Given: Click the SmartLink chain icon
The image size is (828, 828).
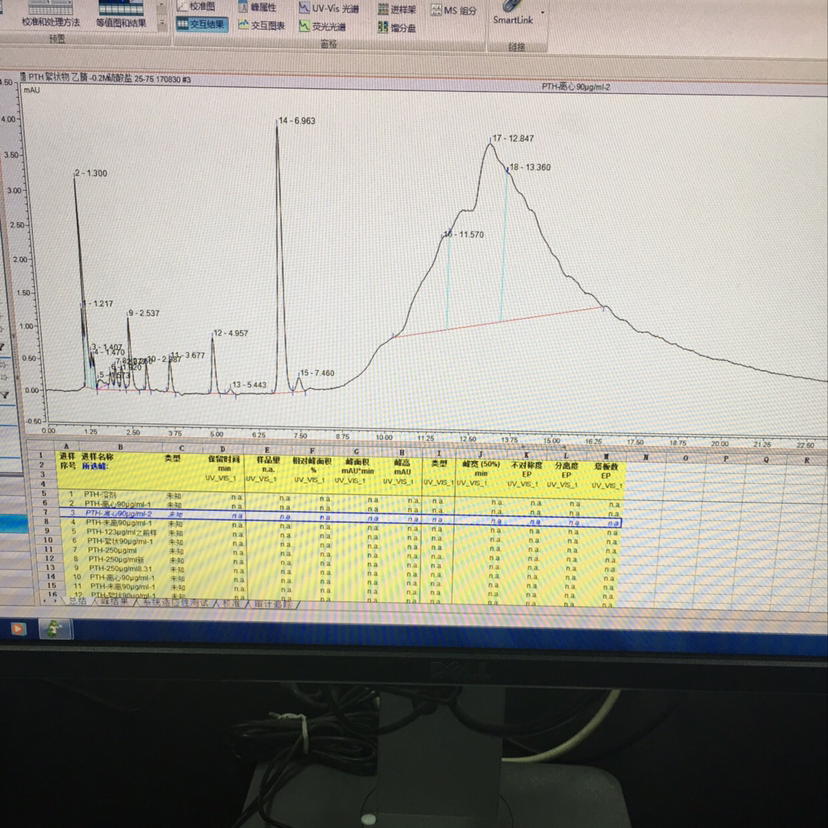Looking at the screenshot, I should [x=512, y=6].
